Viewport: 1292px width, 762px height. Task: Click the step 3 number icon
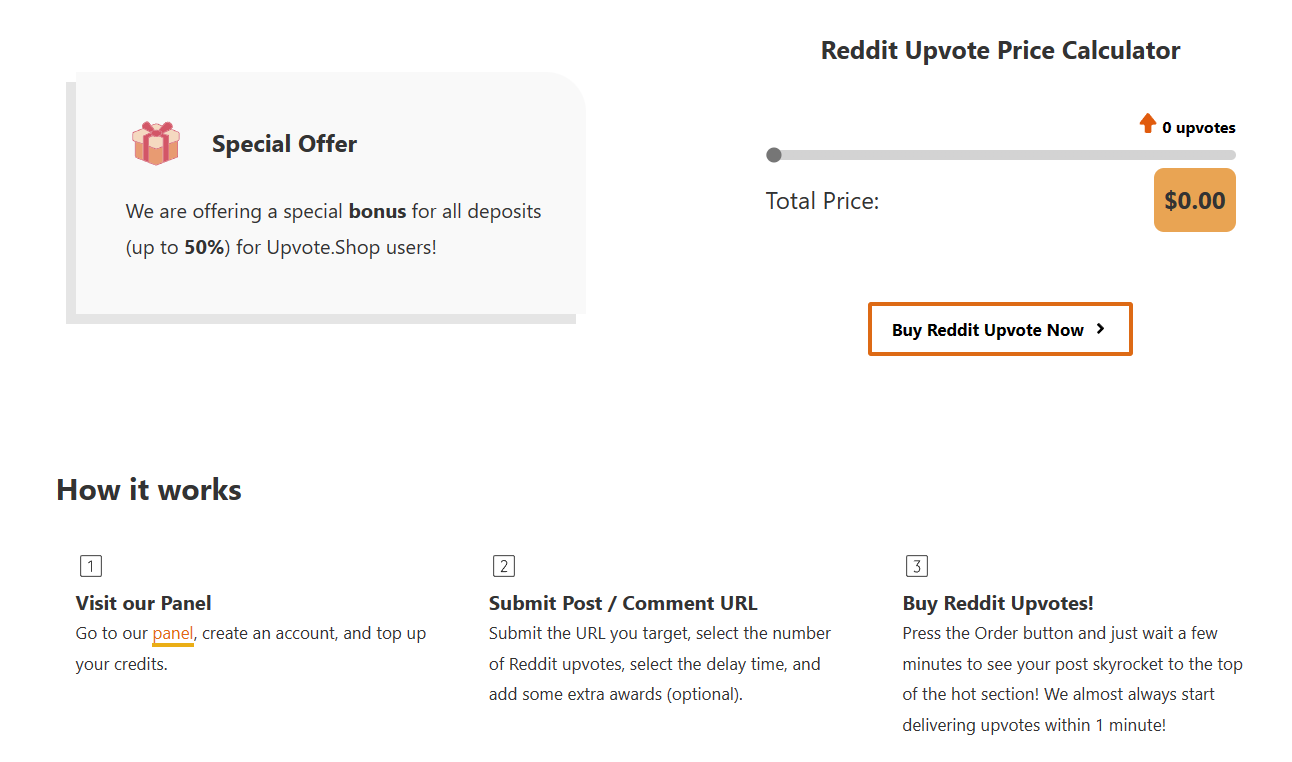point(917,567)
